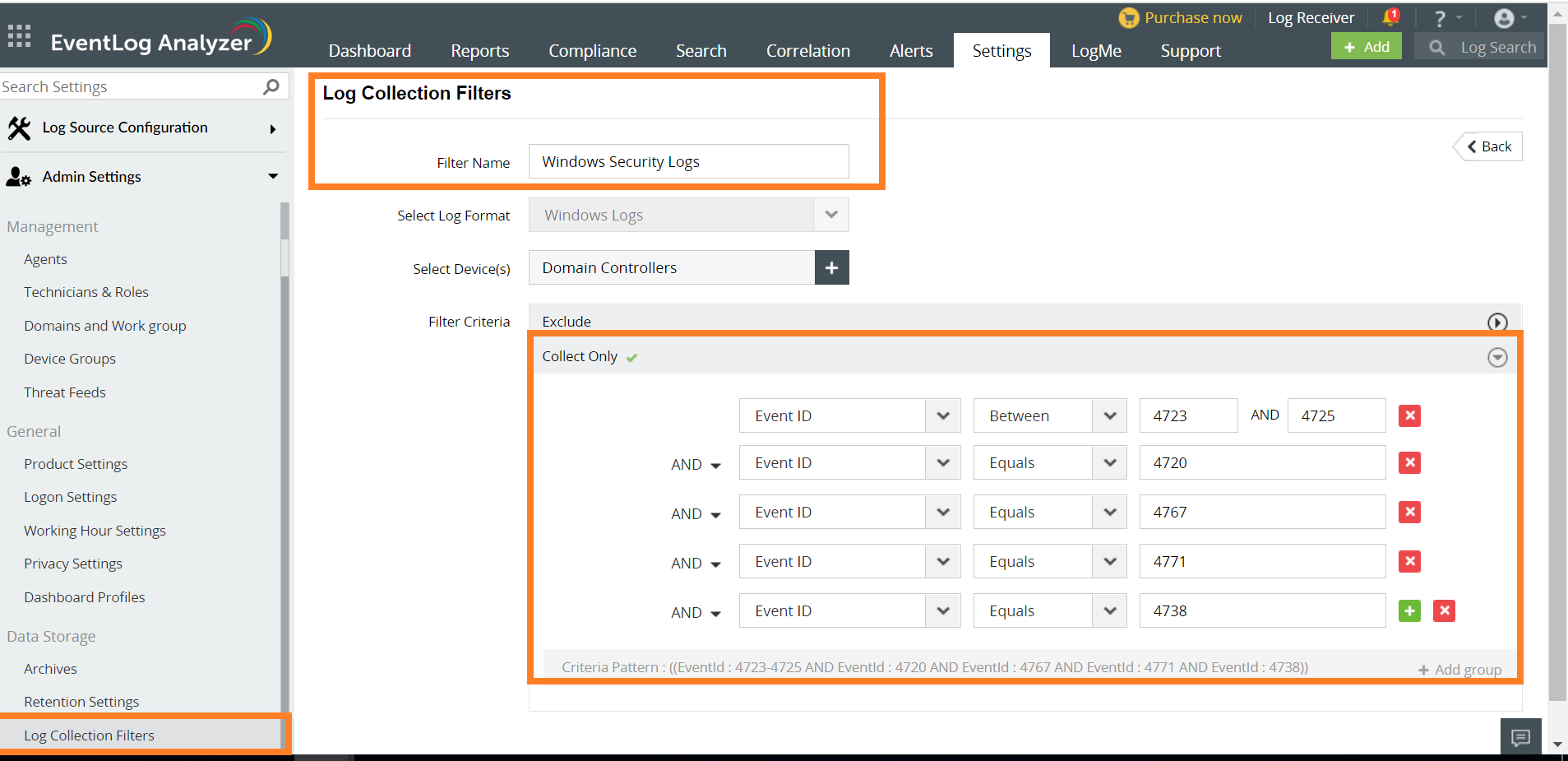Open the LogMe tab
This screenshot has width=1568, height=761.
pos(1096,51)
